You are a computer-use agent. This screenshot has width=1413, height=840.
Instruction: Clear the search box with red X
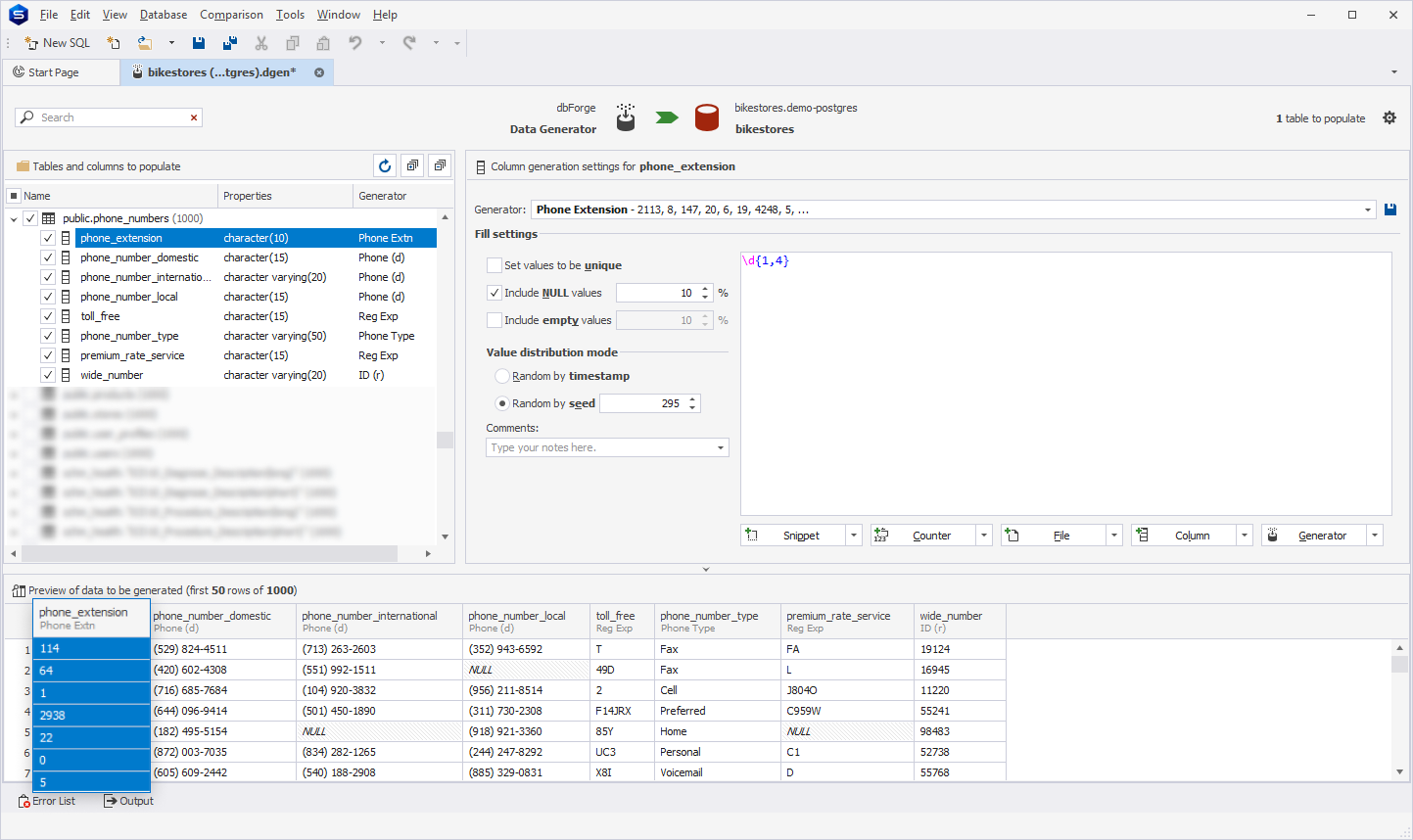(x=194, y=117)
